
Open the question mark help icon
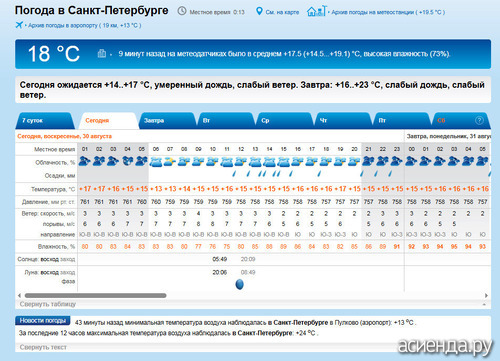(479, 120)
